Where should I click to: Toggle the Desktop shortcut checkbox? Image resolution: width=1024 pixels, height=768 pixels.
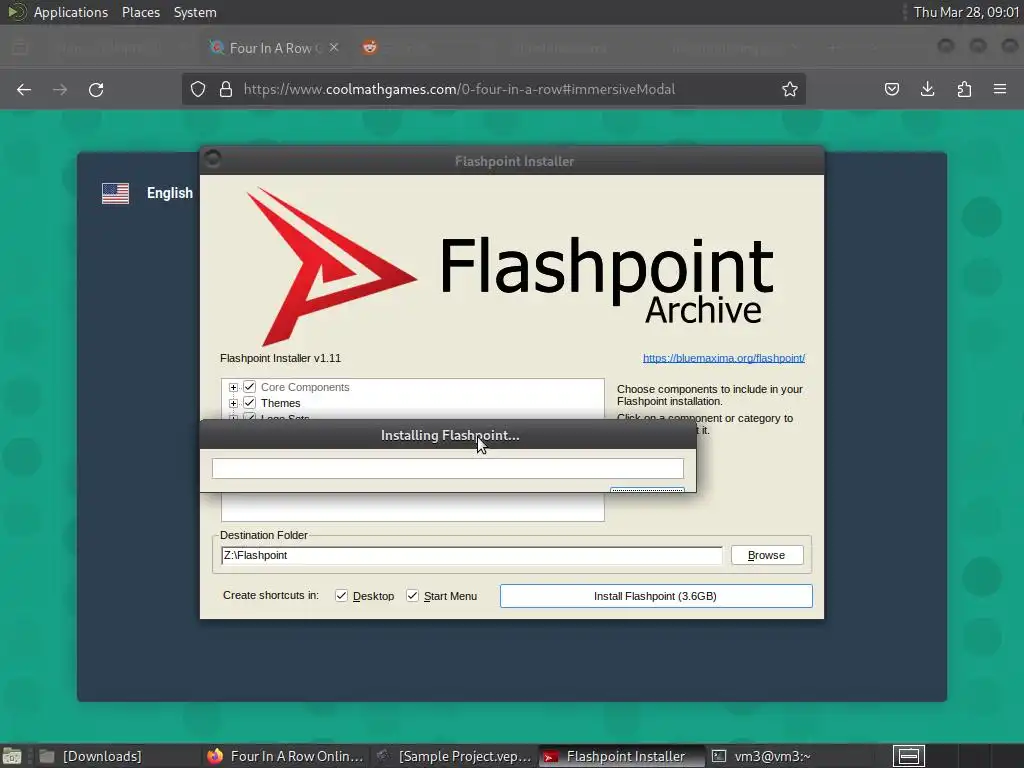click(341, 596)
